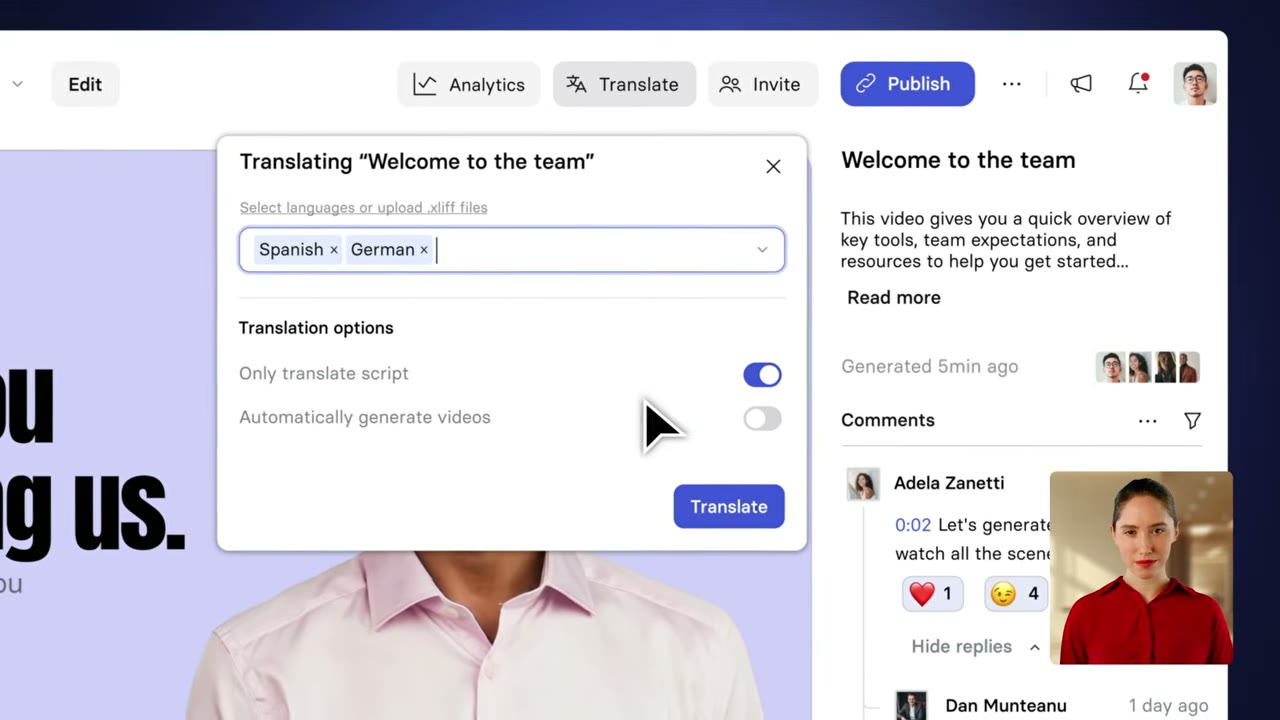Screen dimensions: 1280x720
Task: Click the heart reaction with count 1
Action: point(933,594)
